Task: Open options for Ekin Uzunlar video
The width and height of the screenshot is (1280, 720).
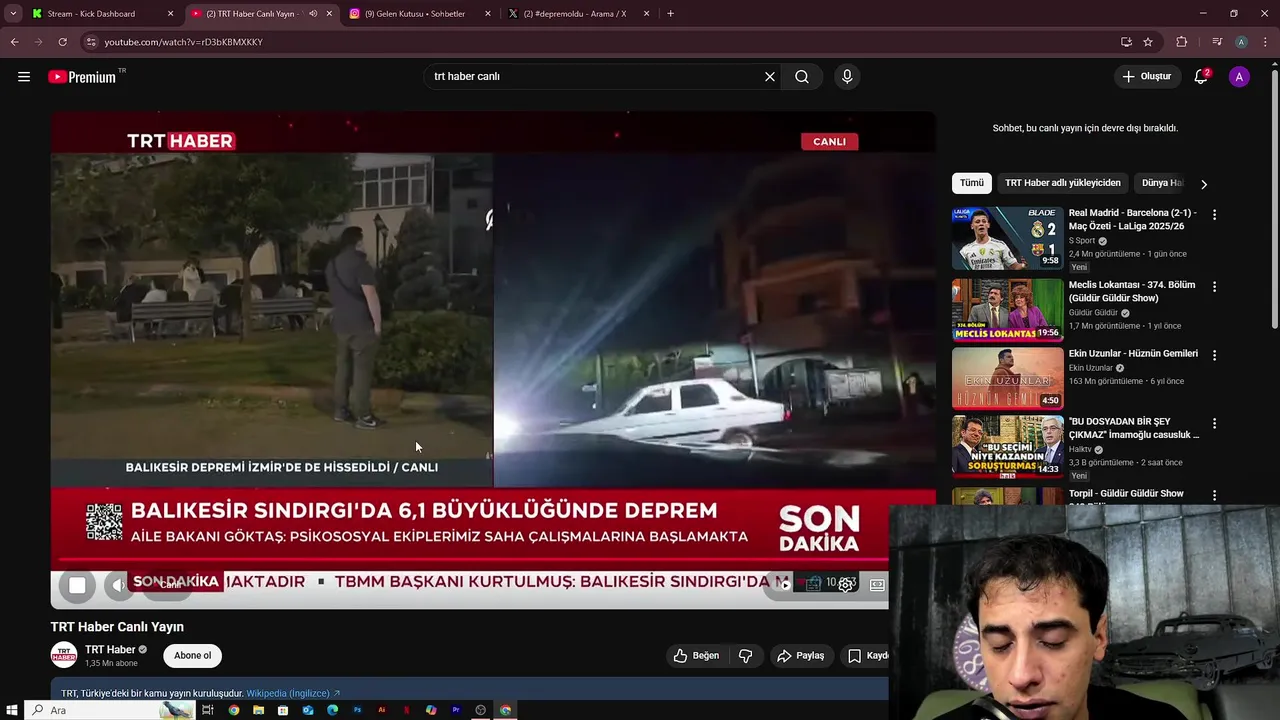Action: coord(1214,355)
